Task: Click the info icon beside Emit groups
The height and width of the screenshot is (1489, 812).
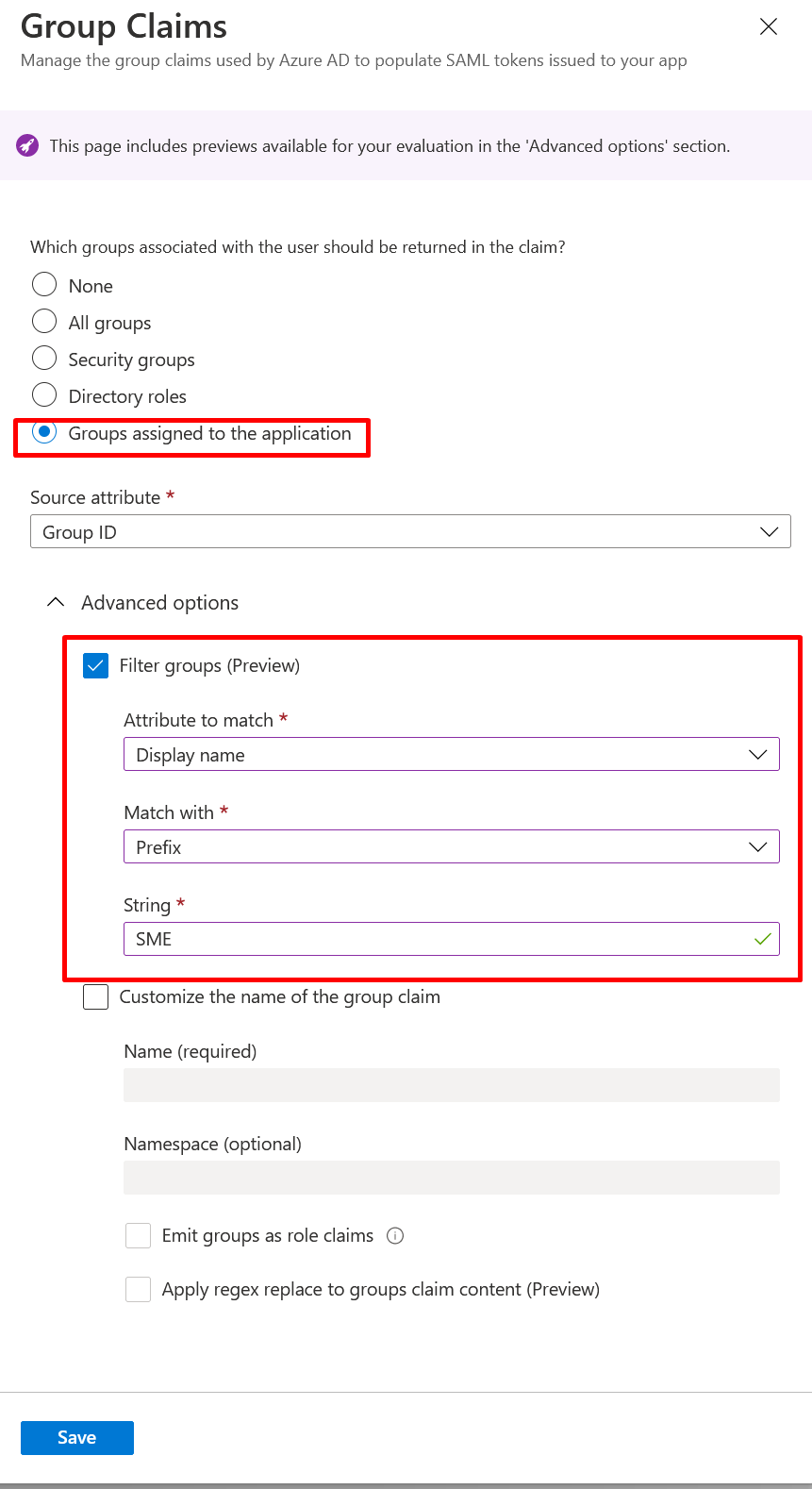Action: click(x=396, y=1236)
